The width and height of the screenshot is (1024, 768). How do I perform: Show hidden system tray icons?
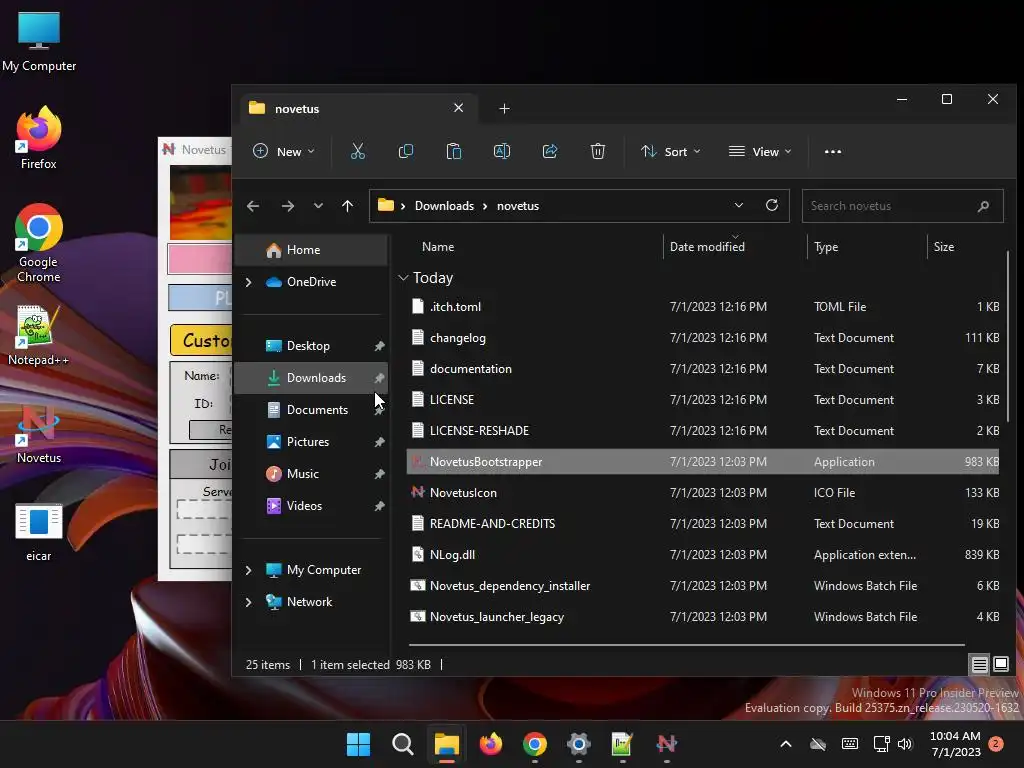[786, 744]
